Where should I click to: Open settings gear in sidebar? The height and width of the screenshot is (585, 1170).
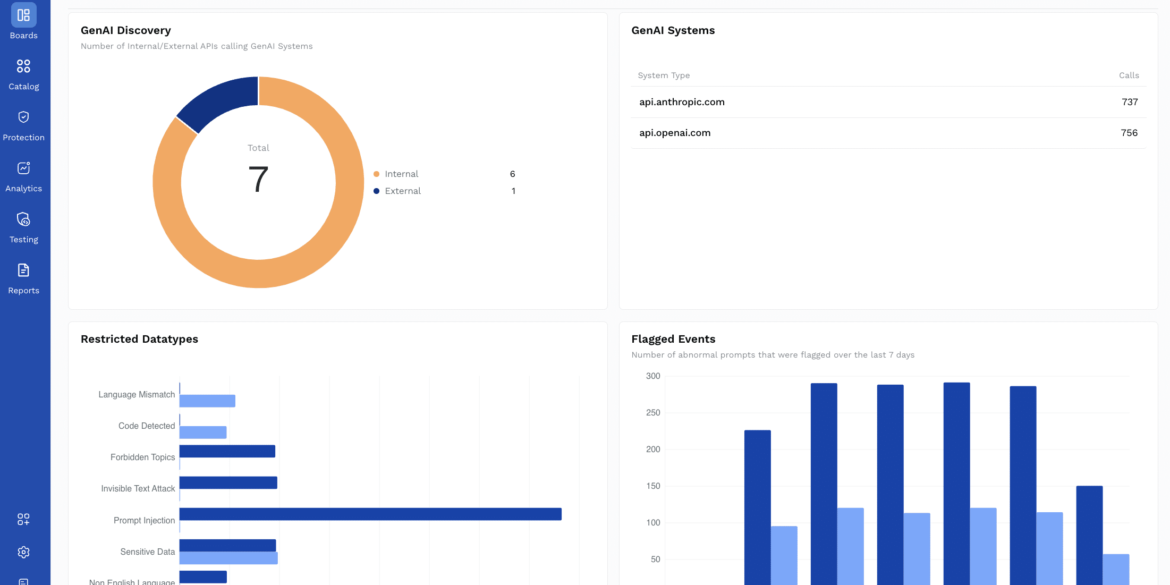click(24, 552)
